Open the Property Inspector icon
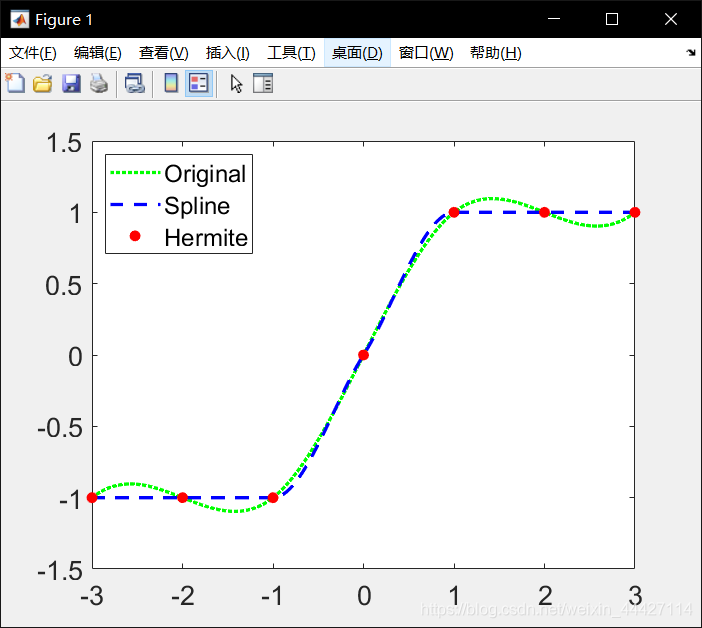This screenshot has width=702, height=628. tap(263, 84)
